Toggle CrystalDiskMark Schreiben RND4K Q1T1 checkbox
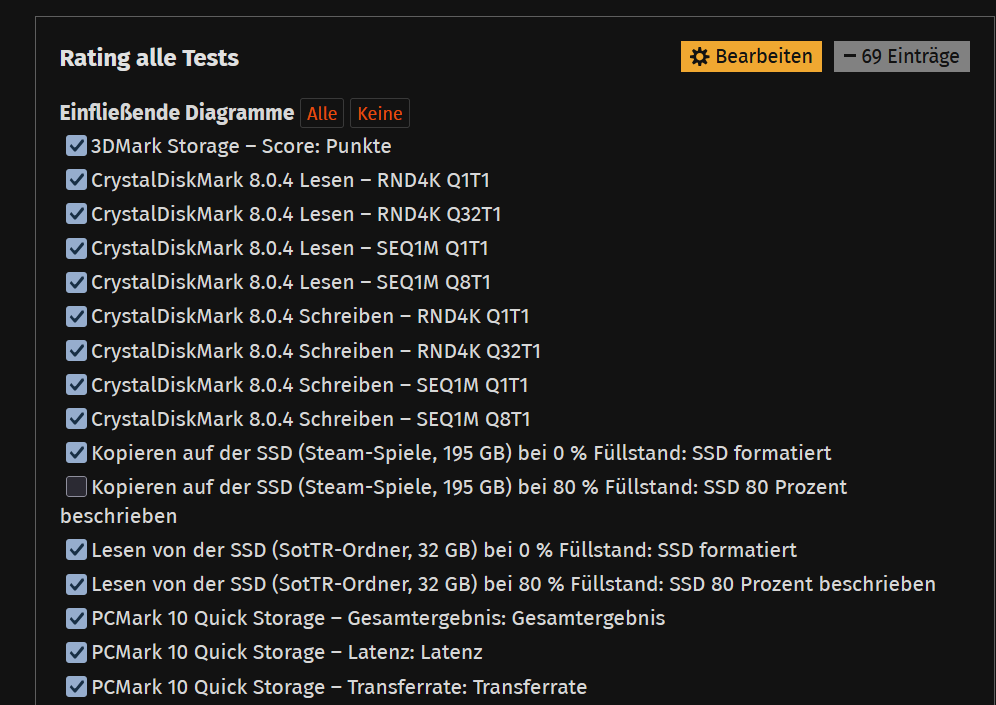 (77, 316)
